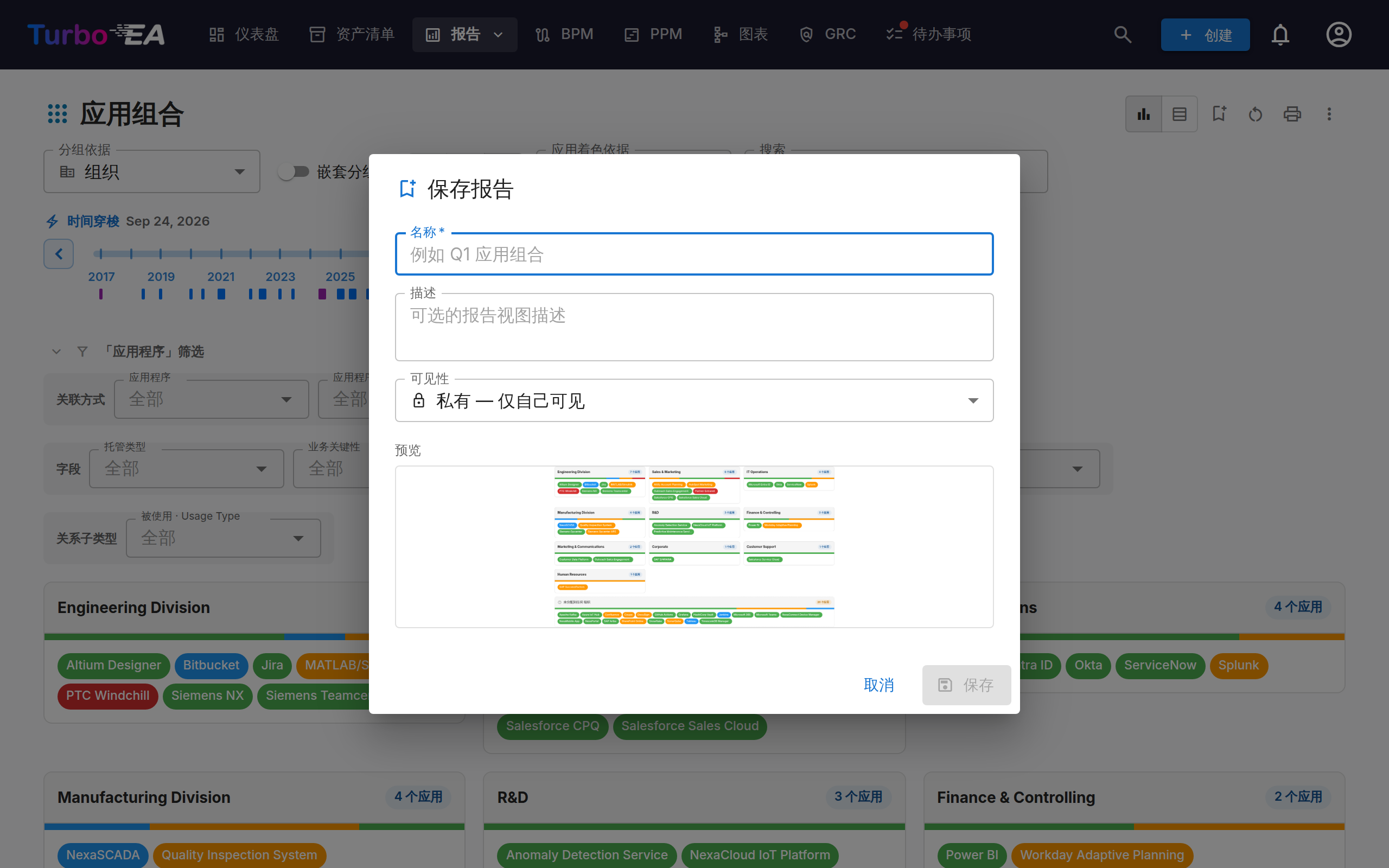This screenshot has height=868, width=1389.
Task: Click the Salesforce CPQ chip
Action: pos(553,726)
